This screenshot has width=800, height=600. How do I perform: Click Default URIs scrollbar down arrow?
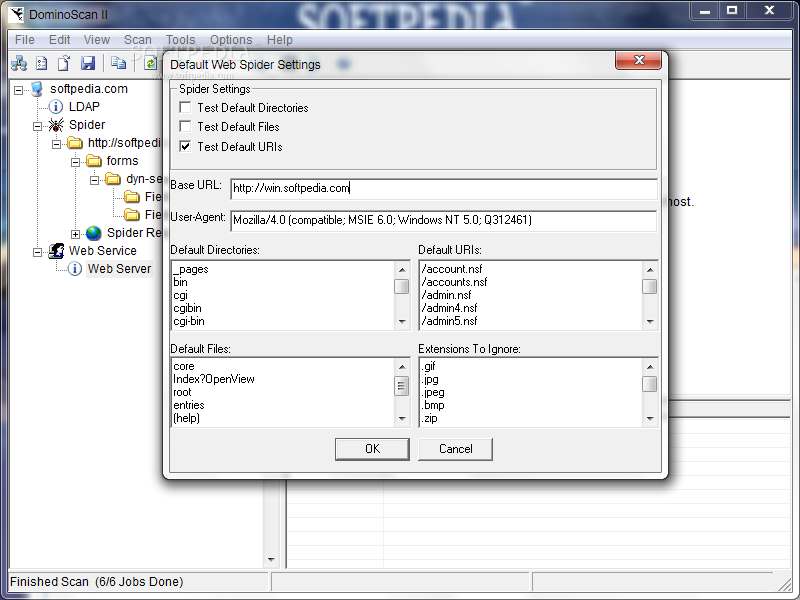point(649,321)
